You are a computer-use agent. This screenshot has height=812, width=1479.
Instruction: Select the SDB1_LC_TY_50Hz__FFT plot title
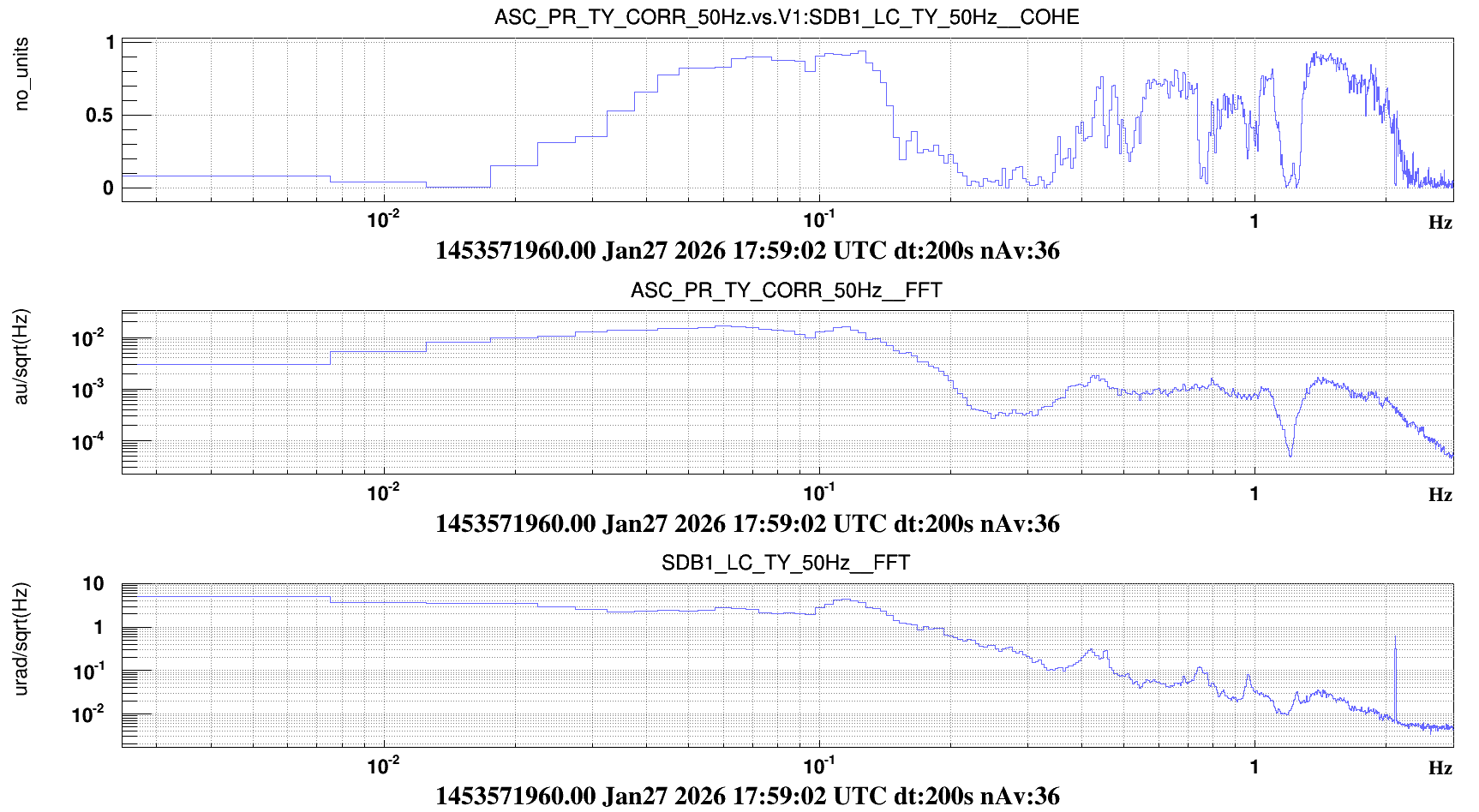(x=786, y=563)
